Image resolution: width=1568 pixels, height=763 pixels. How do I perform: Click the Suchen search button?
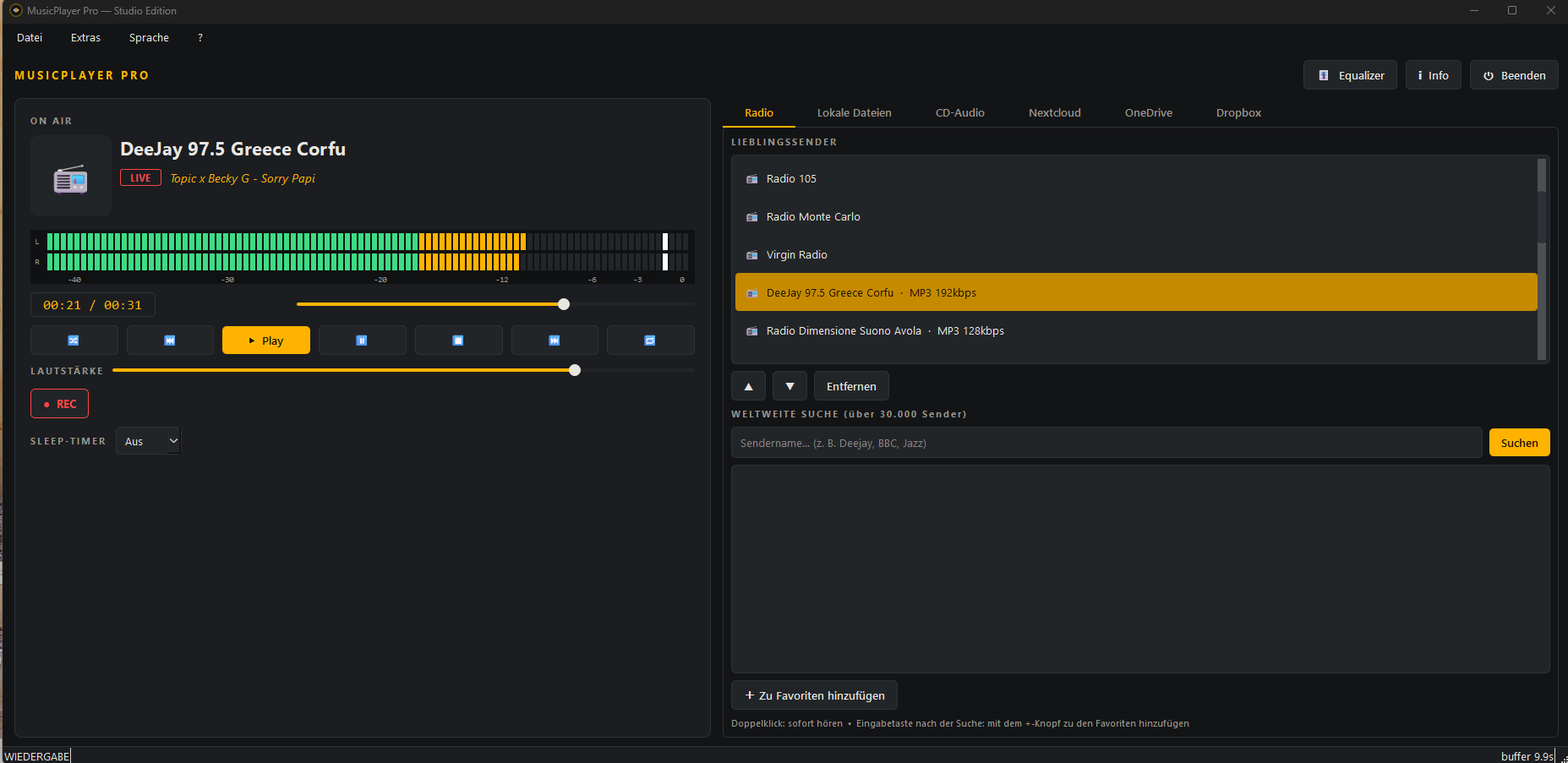pyautogui.click(x=1519, y=443)
